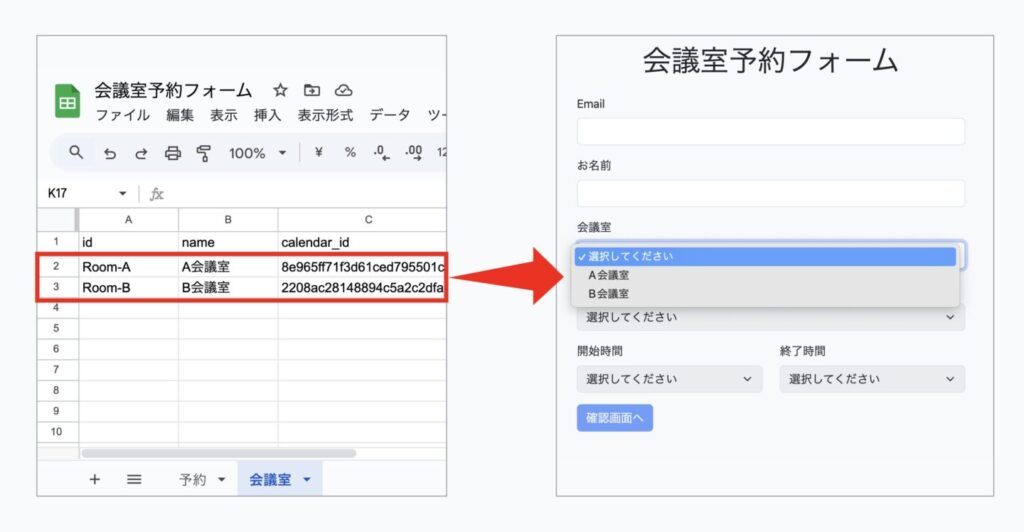Select column C header
The height and width of the screenshot is (532, 1024).
(x=362, y=220)
